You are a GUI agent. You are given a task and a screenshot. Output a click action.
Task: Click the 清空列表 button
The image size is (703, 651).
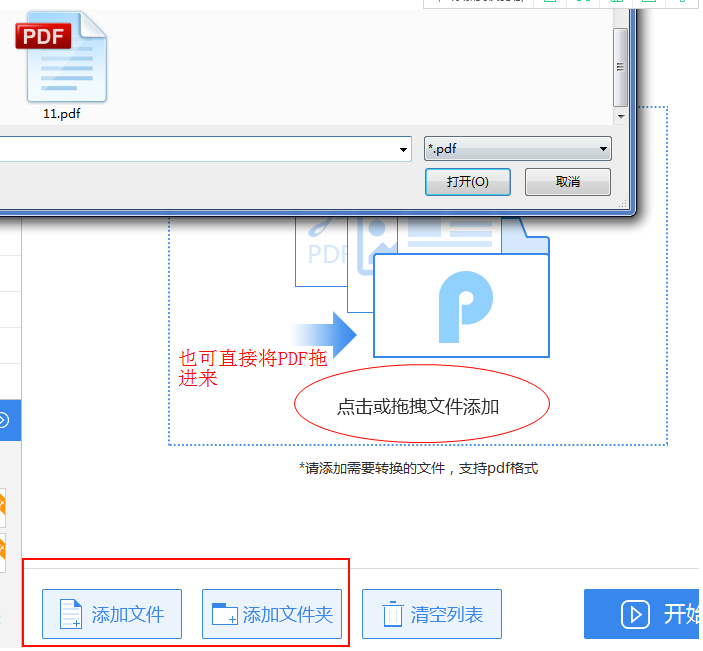click(x=432, y=614)
